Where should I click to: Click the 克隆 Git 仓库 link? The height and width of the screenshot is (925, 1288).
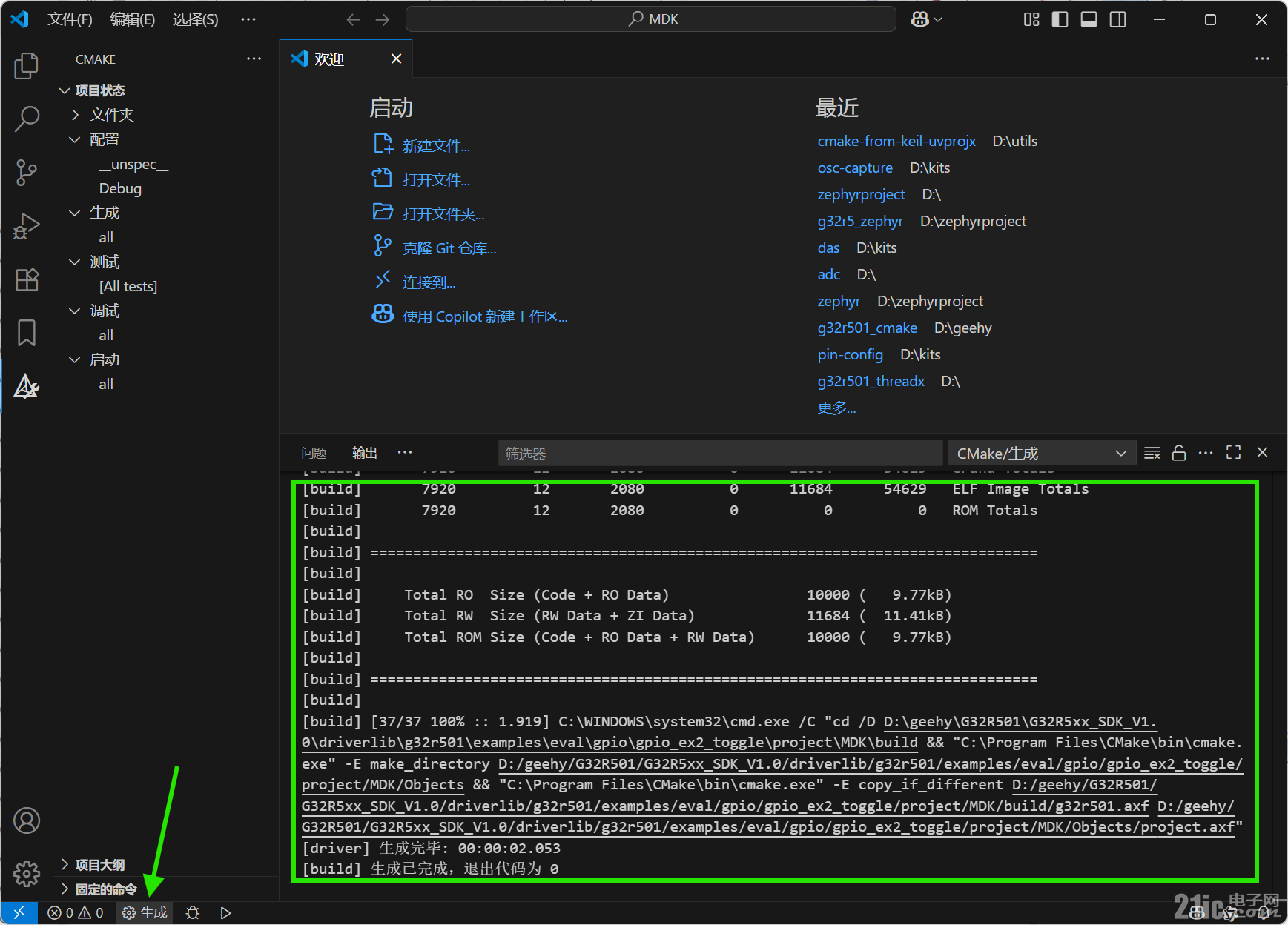click(x=449, y=248)
